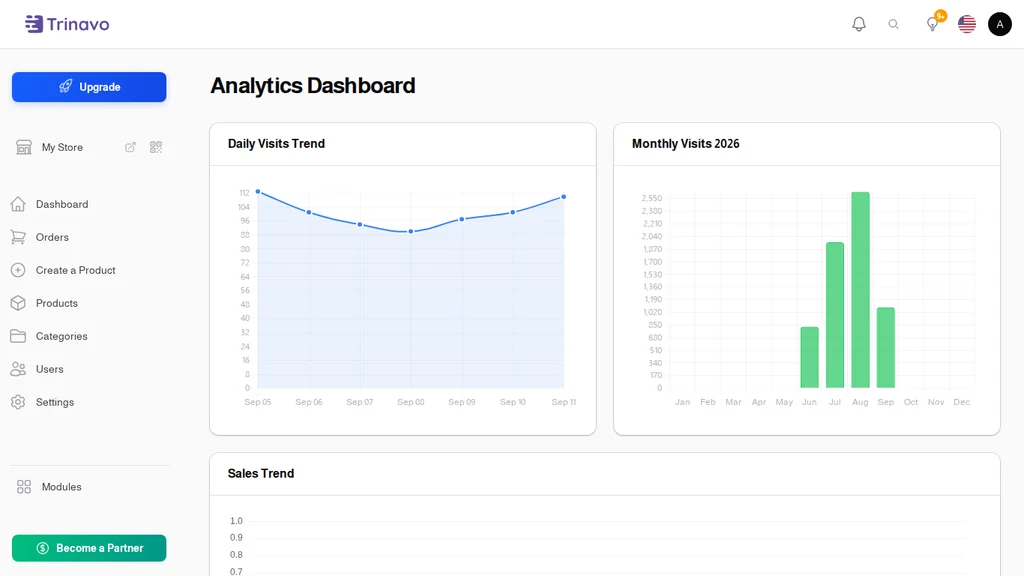This screenshot has height=576, width=1024.
Task: Click the Orders cart icon
Action: 18,237
